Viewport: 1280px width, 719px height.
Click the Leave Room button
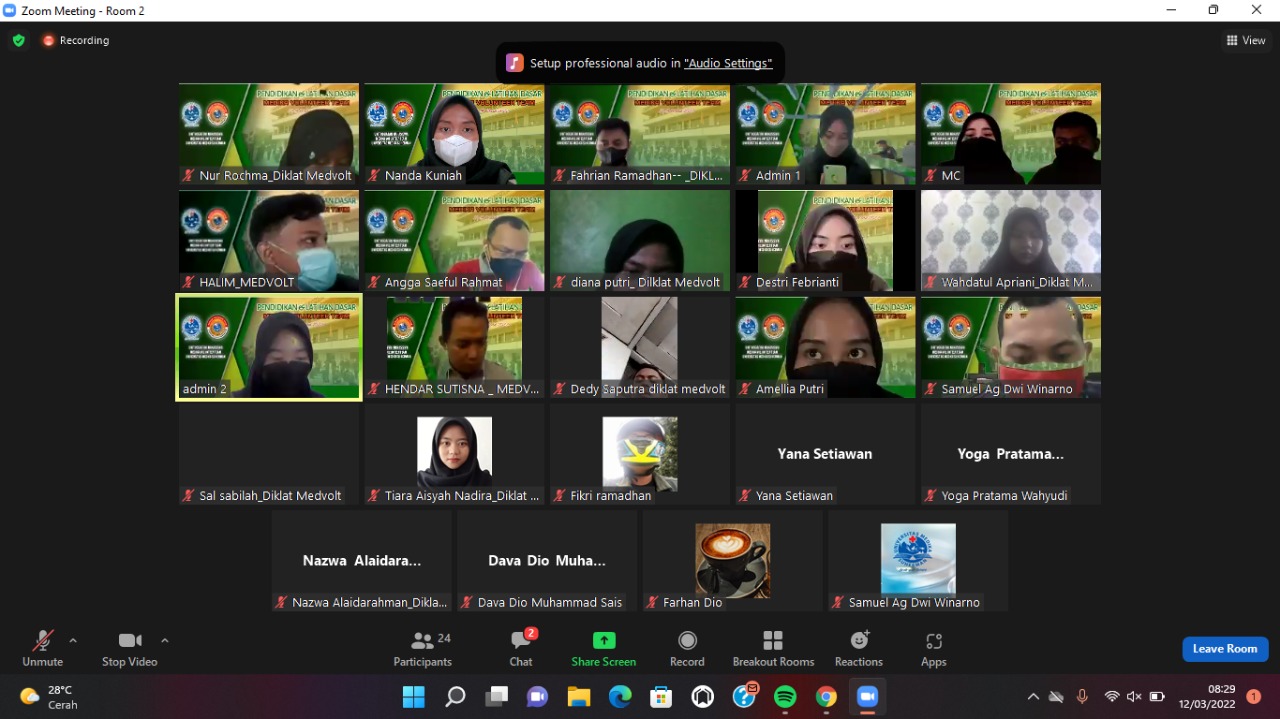1225,649
